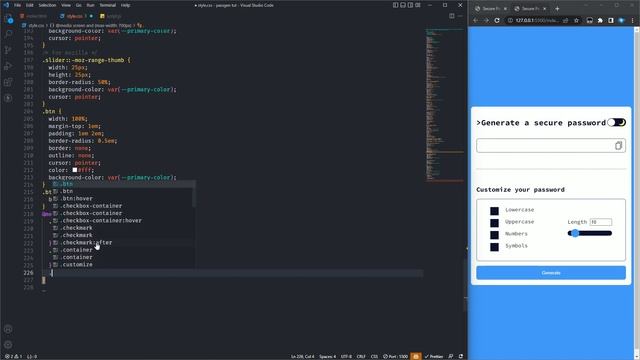Open the Search view in activity bar
The image size is (640, 360).
[8, 34]
